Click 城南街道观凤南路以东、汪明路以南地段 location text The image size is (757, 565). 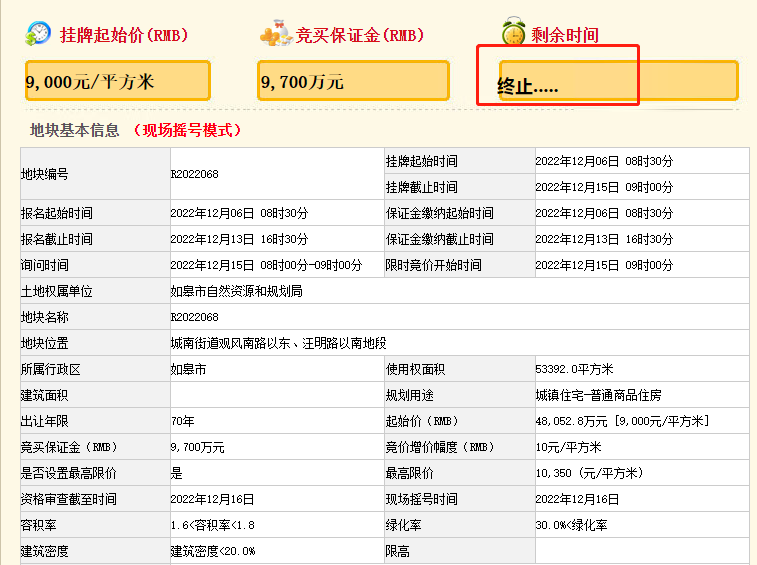[x=279, y=343]
